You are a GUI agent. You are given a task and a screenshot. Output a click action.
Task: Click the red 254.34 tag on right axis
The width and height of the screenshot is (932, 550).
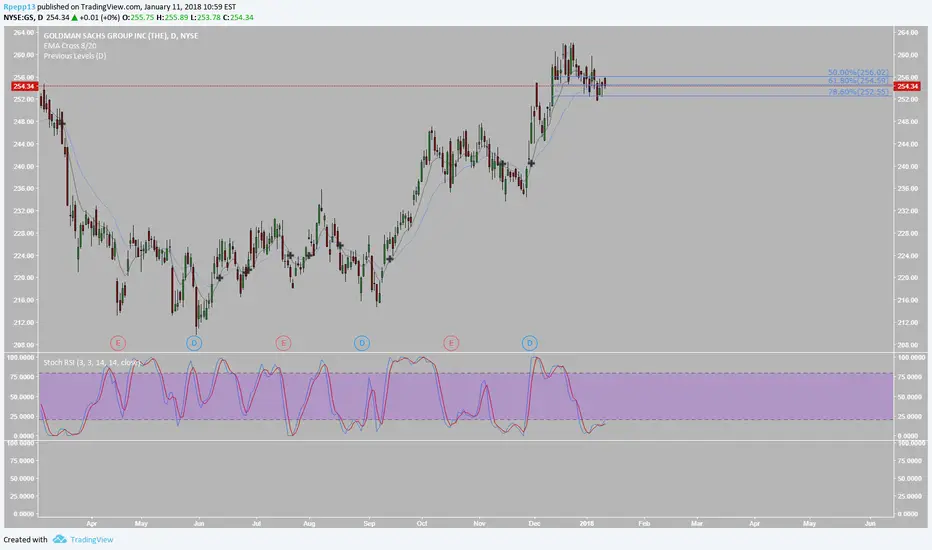908,87
